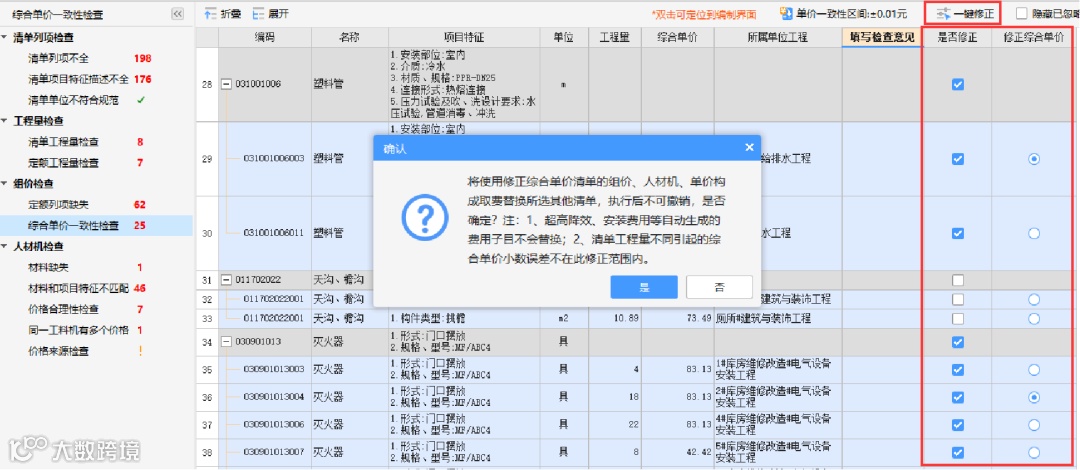The image size is (1080, 470).
Task: Select 修正综合单价 radio for row 35
Action: 1033,370
